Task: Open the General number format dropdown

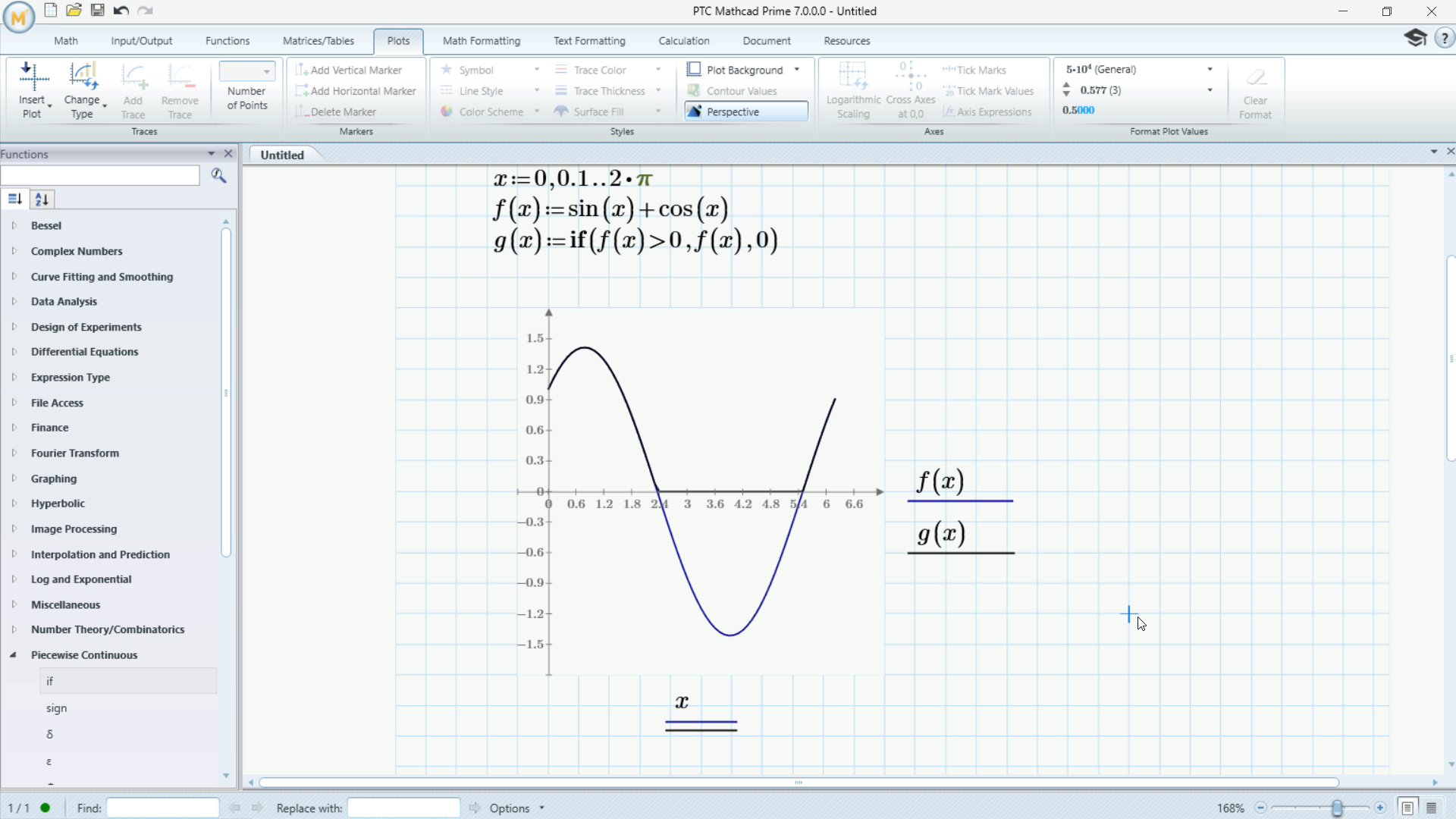Action: tap(1210, 69)
